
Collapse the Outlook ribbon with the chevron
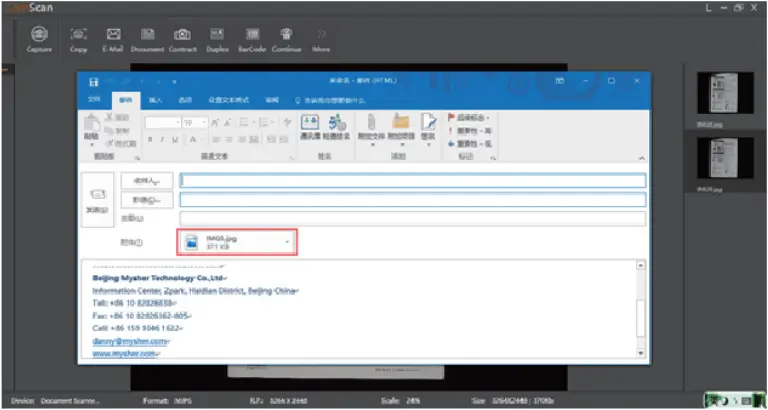[641, 158]
